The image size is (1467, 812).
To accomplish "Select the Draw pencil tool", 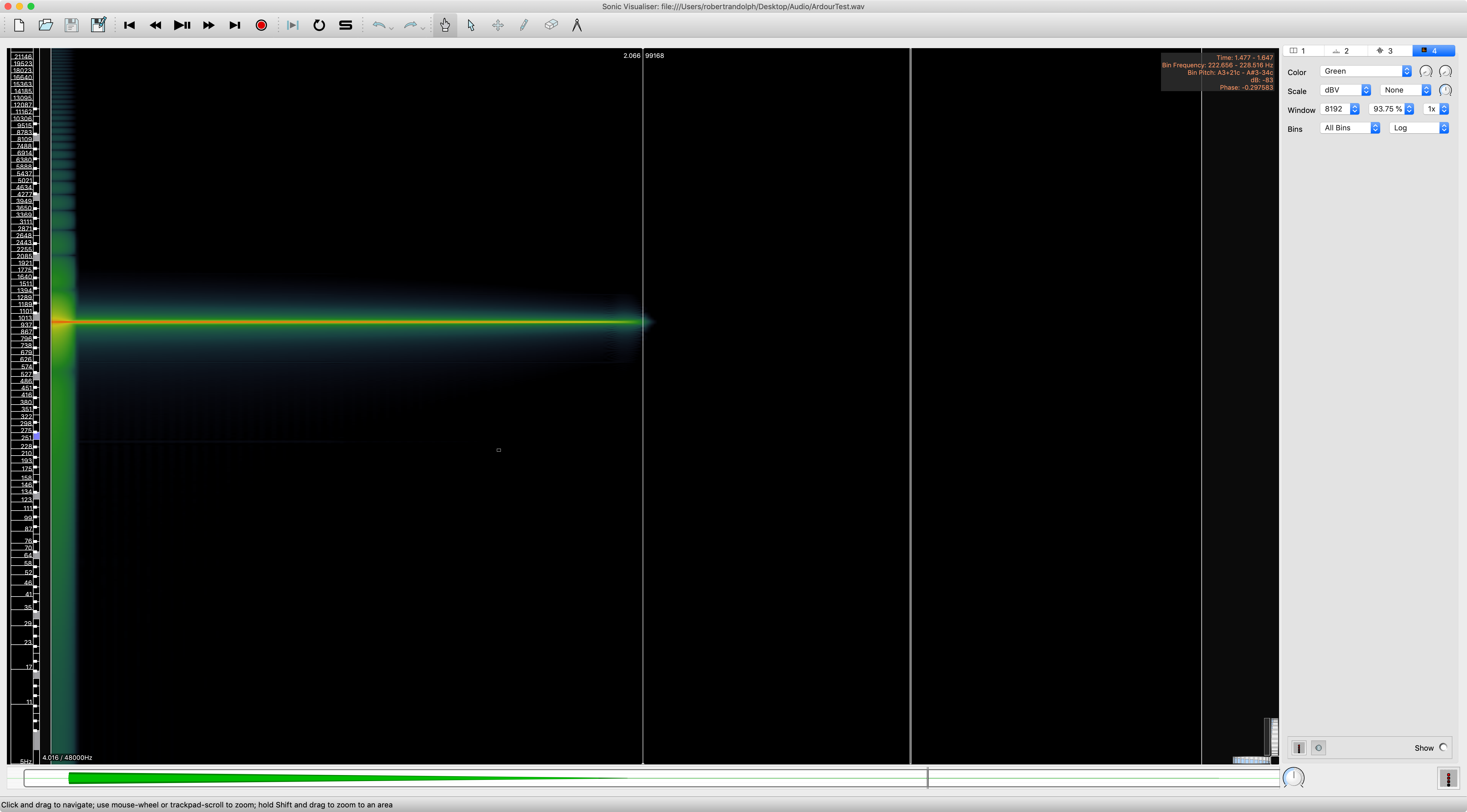I will point(524,25).
